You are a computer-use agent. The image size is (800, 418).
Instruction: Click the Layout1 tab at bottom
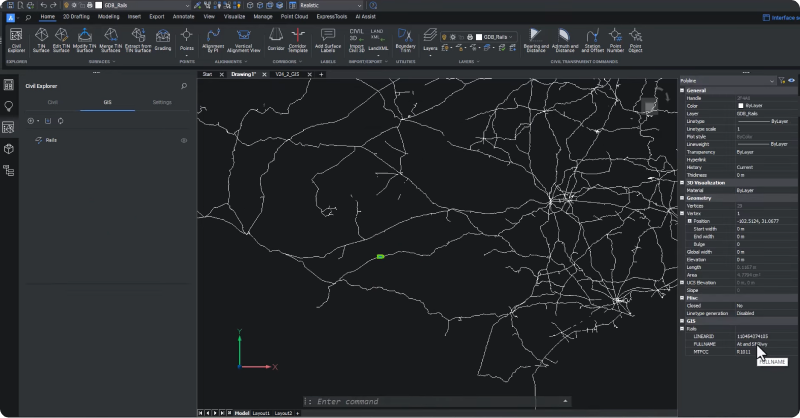pyautogui.click(x=261, y=412)
